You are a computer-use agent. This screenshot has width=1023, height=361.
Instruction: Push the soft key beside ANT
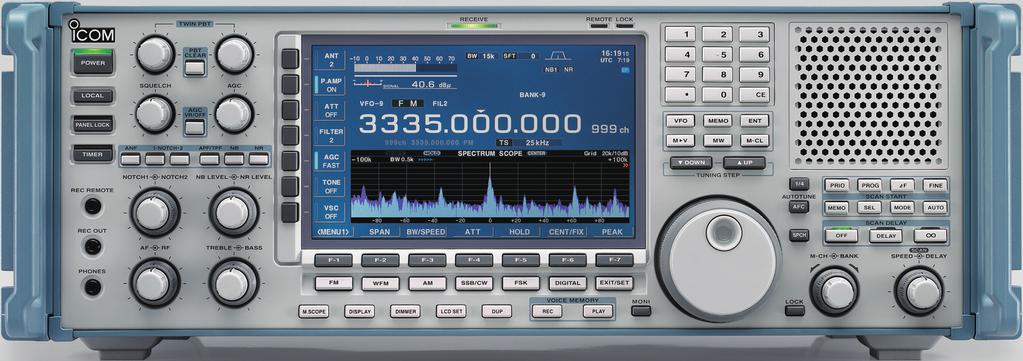(x=290, y=59)
